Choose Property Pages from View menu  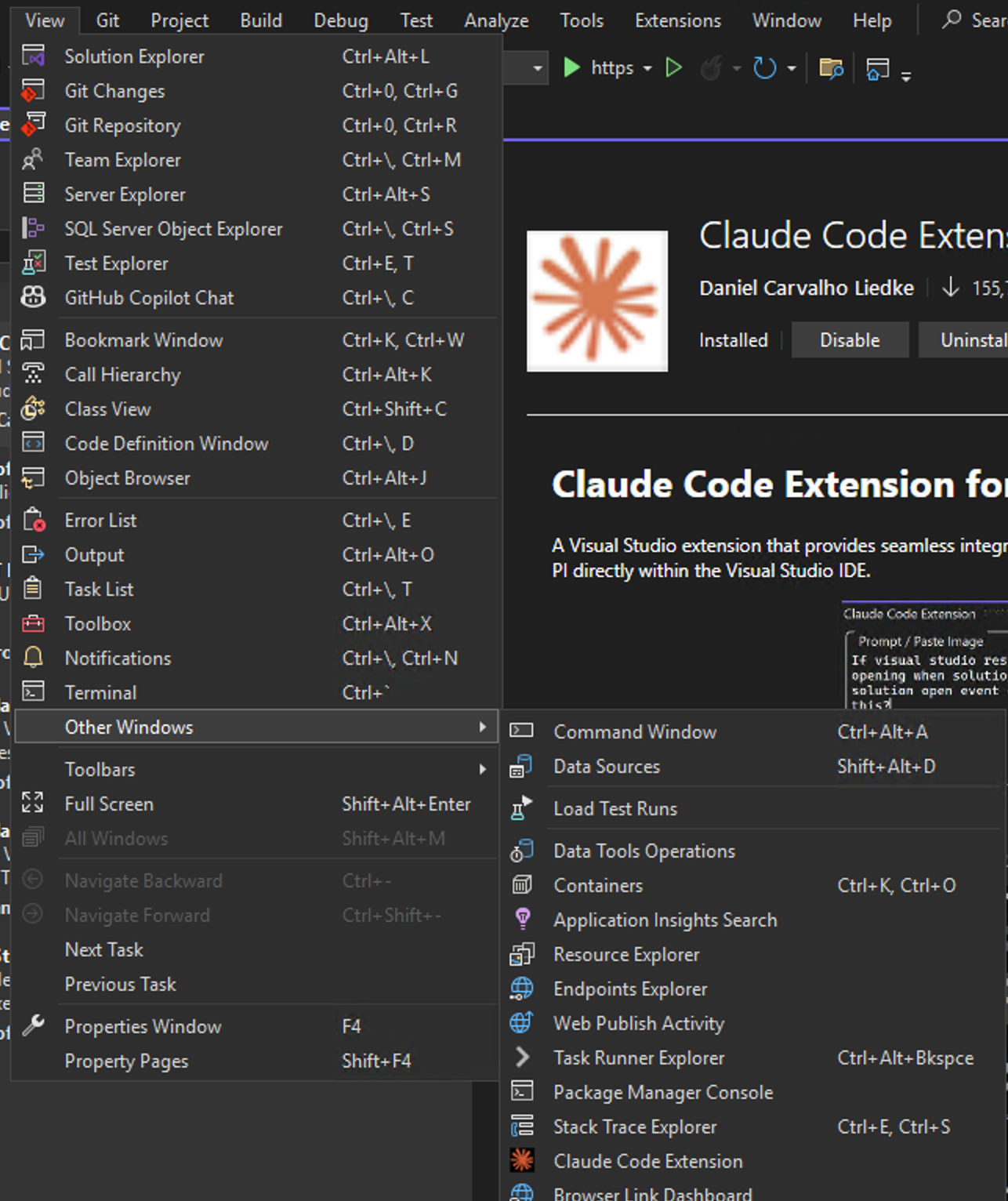257,1061
